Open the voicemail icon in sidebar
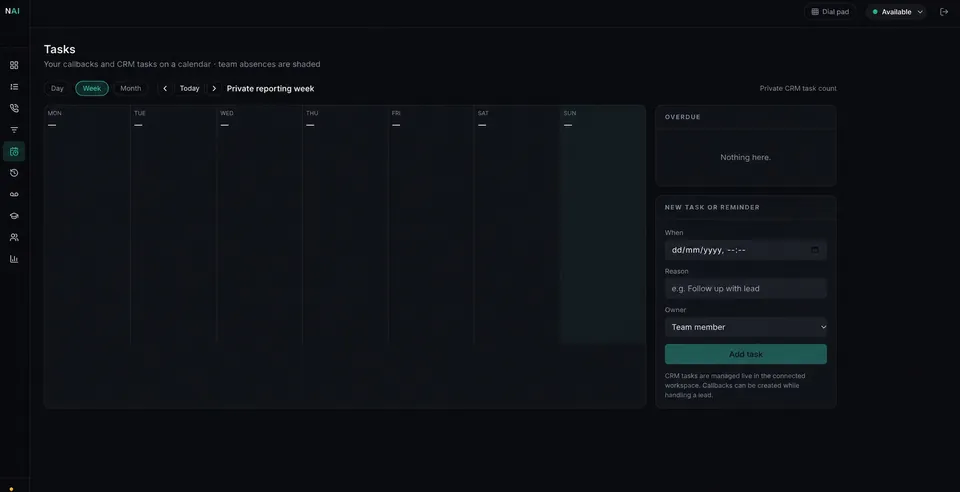 (14, 195)
